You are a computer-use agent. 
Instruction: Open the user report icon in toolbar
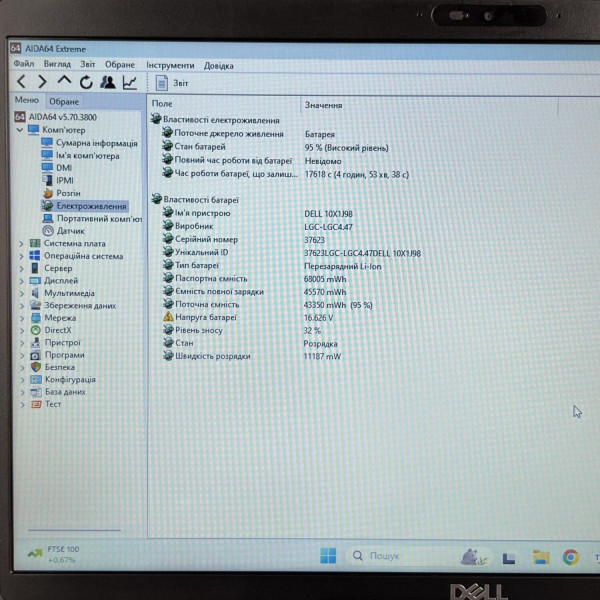pyautogui.click(x=108, y=82)
